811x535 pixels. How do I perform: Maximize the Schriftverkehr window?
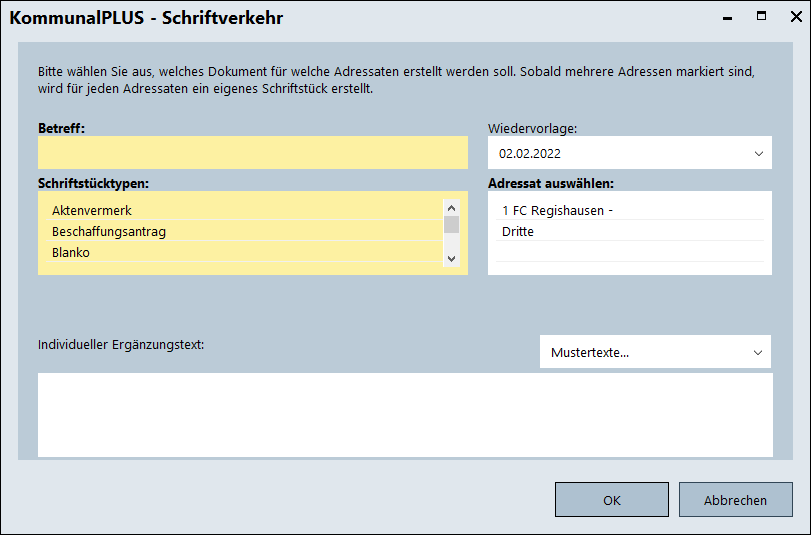(x=761, y=16)
